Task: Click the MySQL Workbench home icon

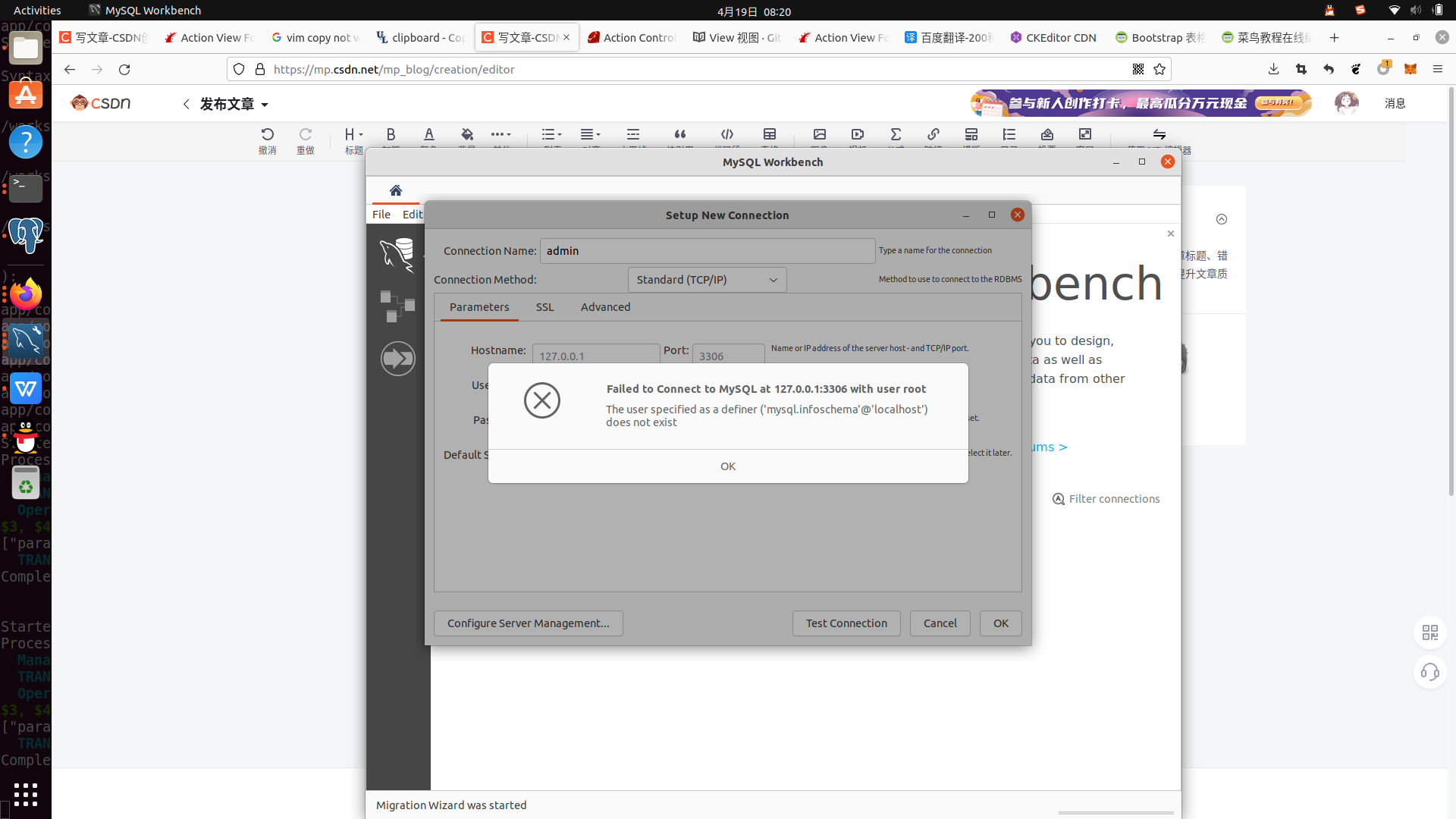Action: click(x=395, y=190)
